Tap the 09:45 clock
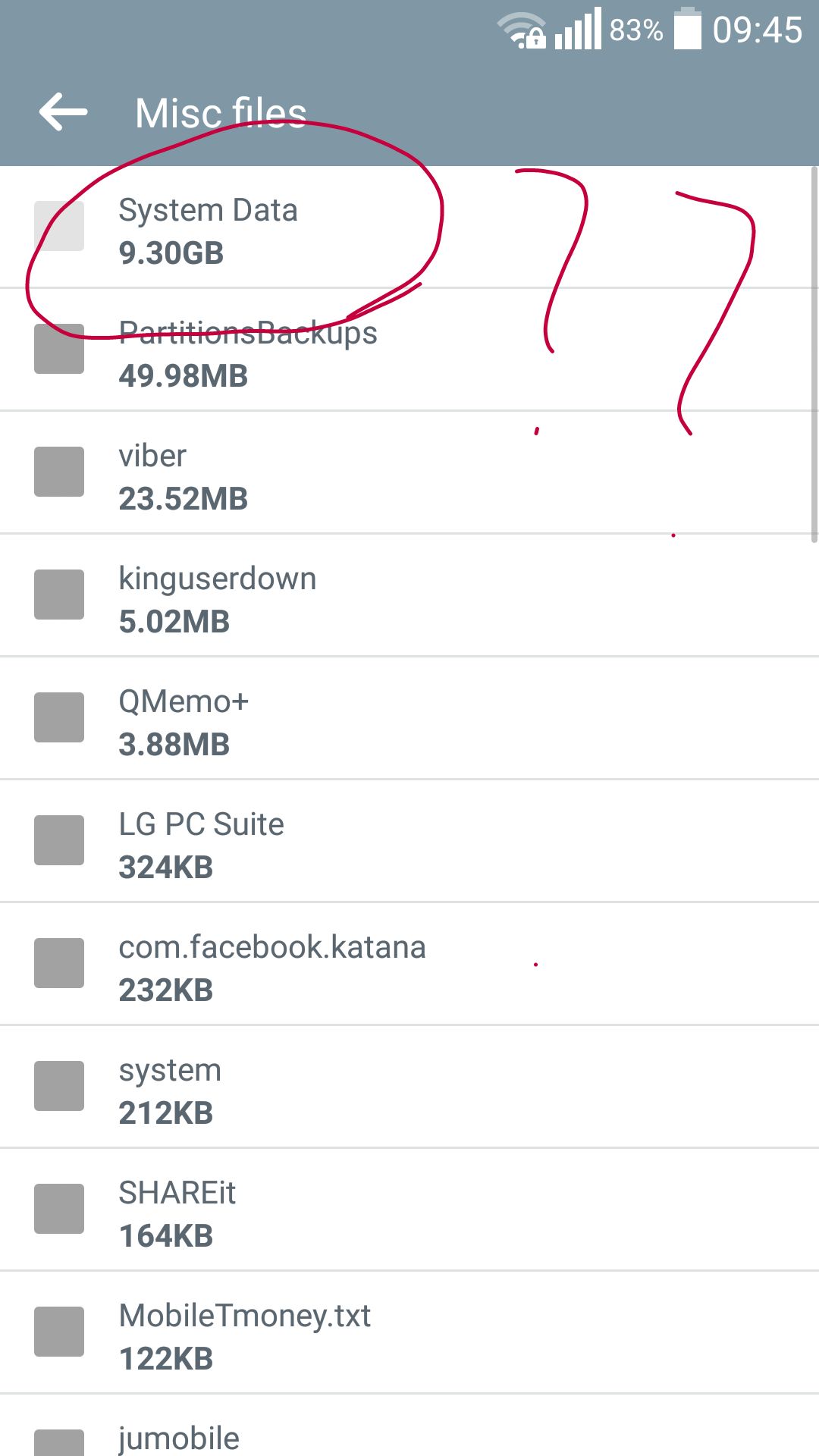819x1456 pixels. tap(757, 30)
